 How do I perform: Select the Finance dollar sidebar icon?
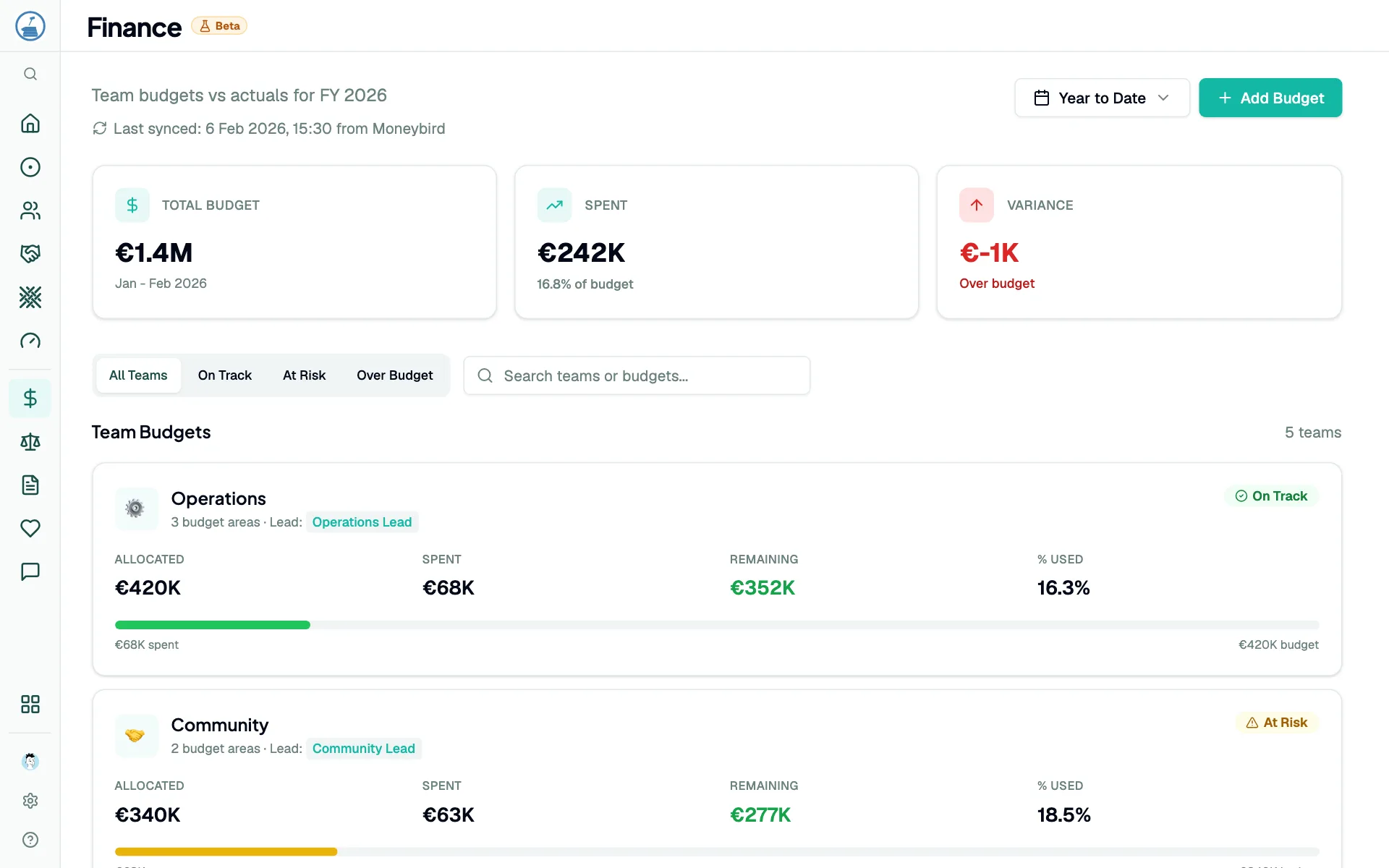(x=30, y=399)
